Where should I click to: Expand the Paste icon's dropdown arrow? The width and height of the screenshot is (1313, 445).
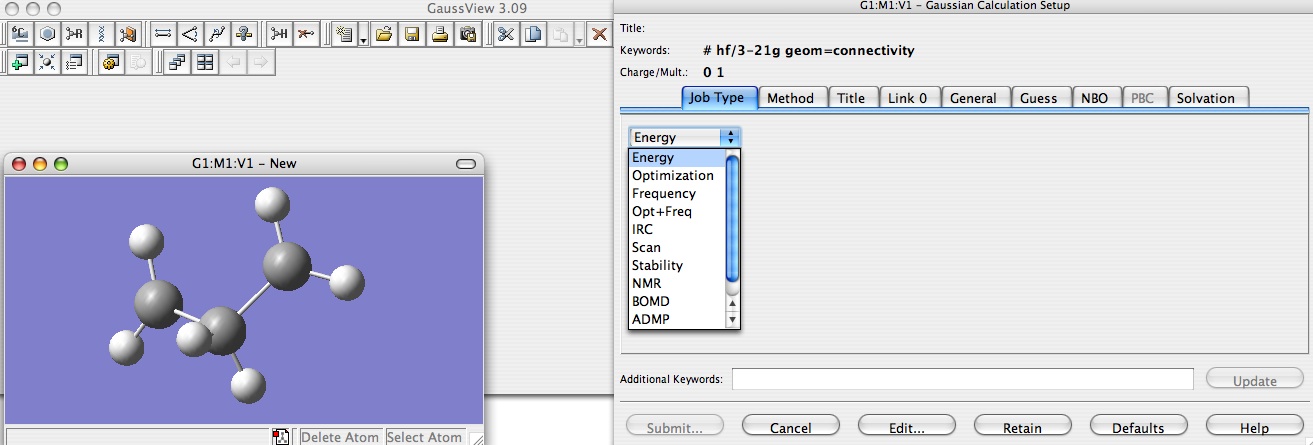pos(579,35)
